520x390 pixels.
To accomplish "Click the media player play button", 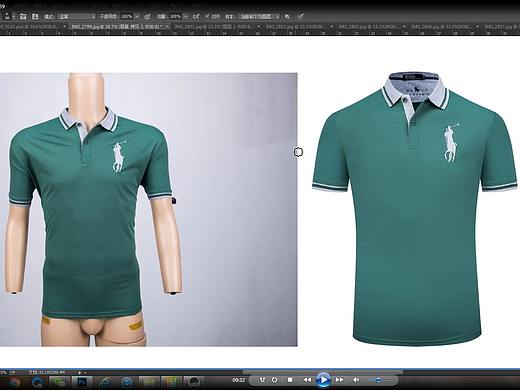I will click(323, 380).
